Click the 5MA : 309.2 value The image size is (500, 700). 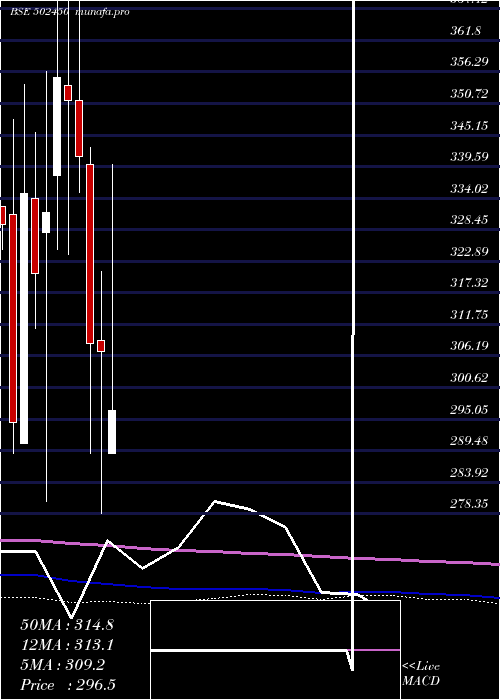[x=62, y=665]
